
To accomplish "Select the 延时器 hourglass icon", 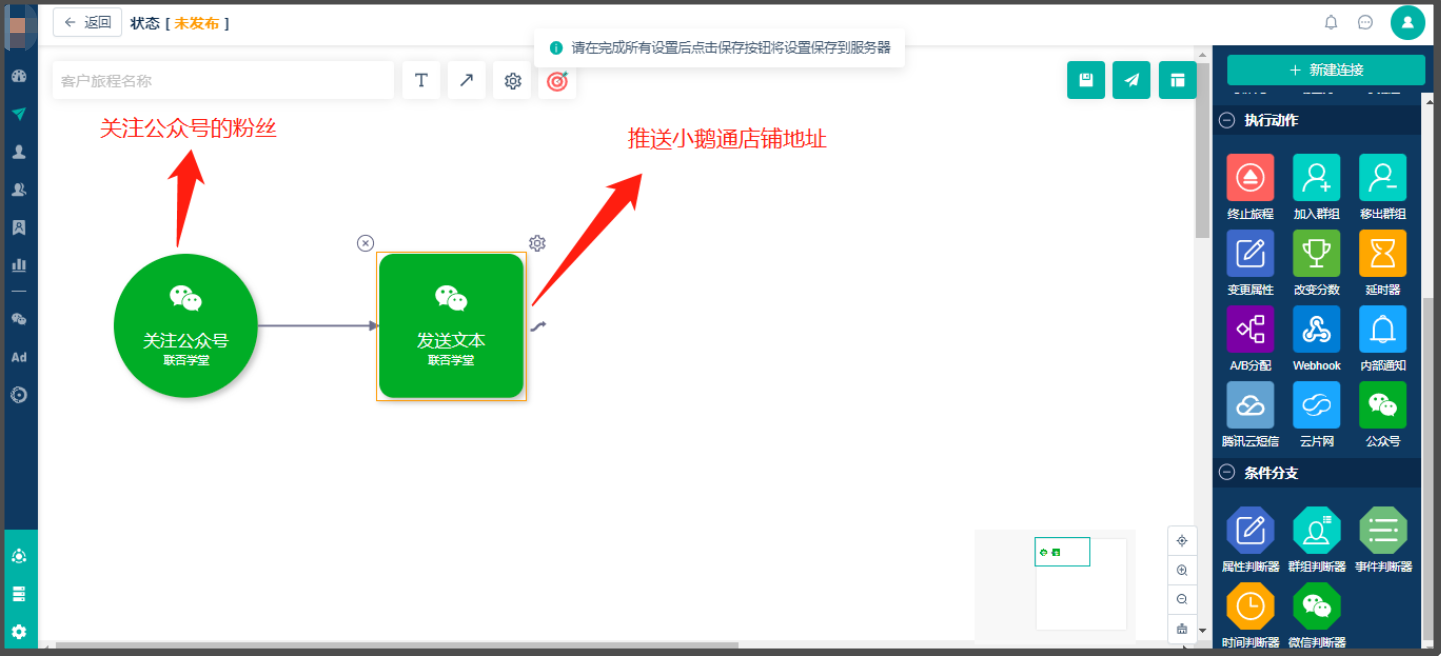I will coord(1383,254).
